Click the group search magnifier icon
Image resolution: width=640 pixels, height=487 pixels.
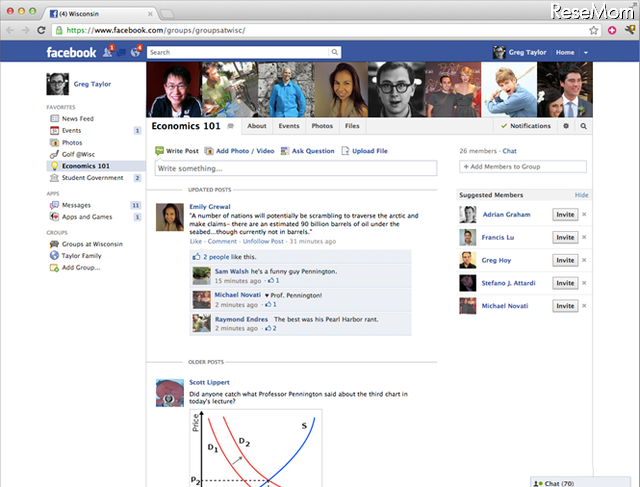tap(583, 127)
